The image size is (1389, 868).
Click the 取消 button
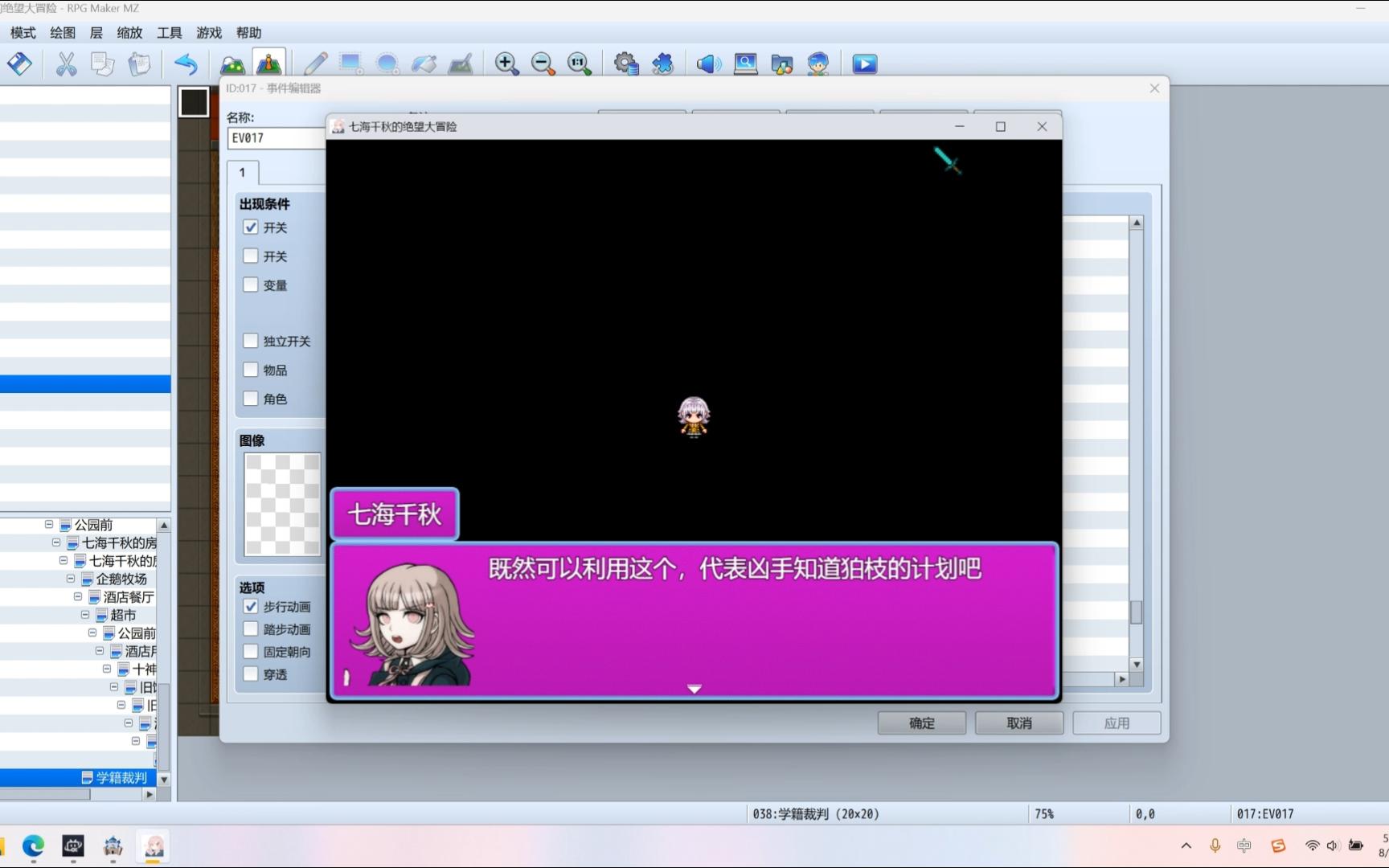[1019, 723]
